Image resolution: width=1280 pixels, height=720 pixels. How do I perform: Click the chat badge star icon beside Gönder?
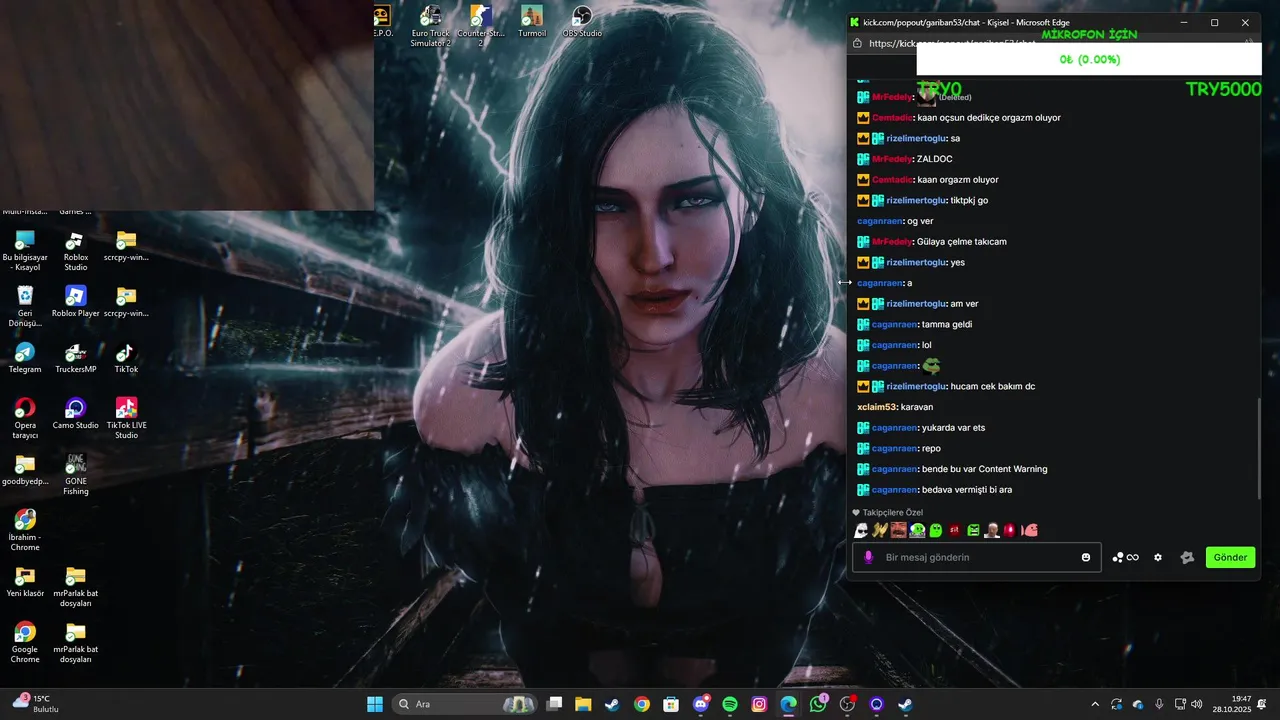[x=1187, y=557]
